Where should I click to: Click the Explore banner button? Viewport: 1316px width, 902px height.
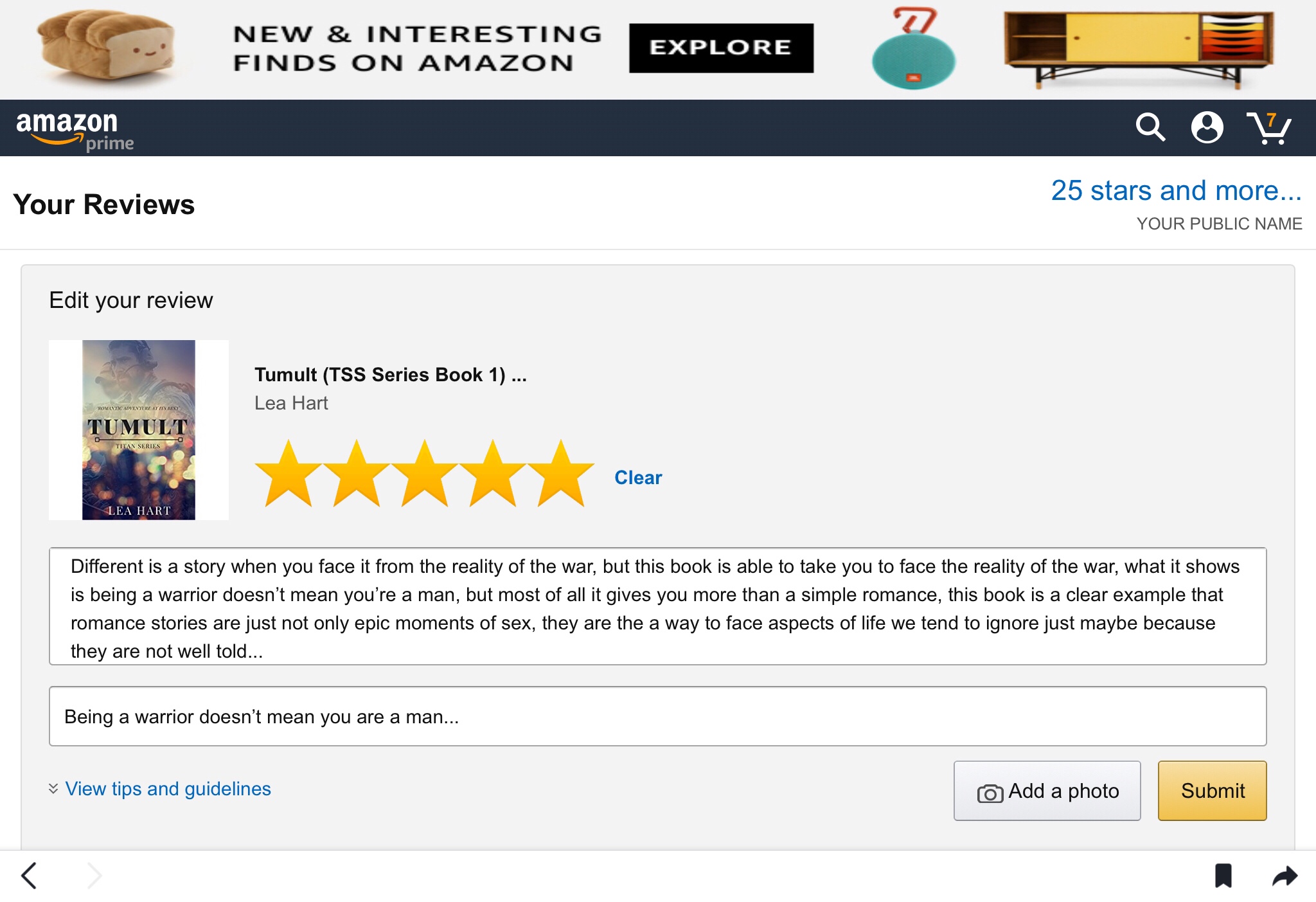click(x=721, y=48)
